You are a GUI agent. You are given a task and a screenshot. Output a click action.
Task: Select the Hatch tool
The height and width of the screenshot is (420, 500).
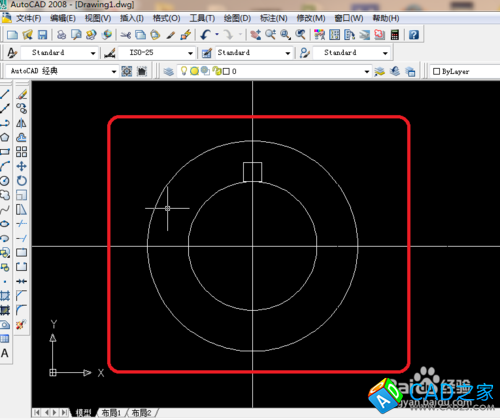(x=5, y=296)
